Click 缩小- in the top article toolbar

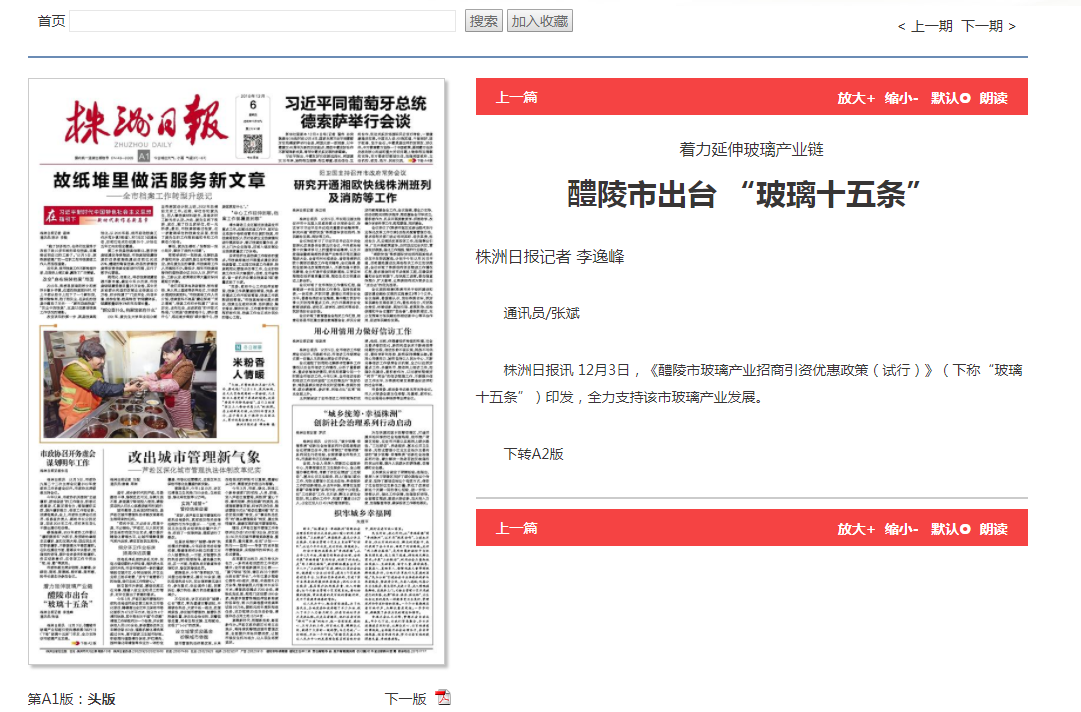click(x=901, y=97)
